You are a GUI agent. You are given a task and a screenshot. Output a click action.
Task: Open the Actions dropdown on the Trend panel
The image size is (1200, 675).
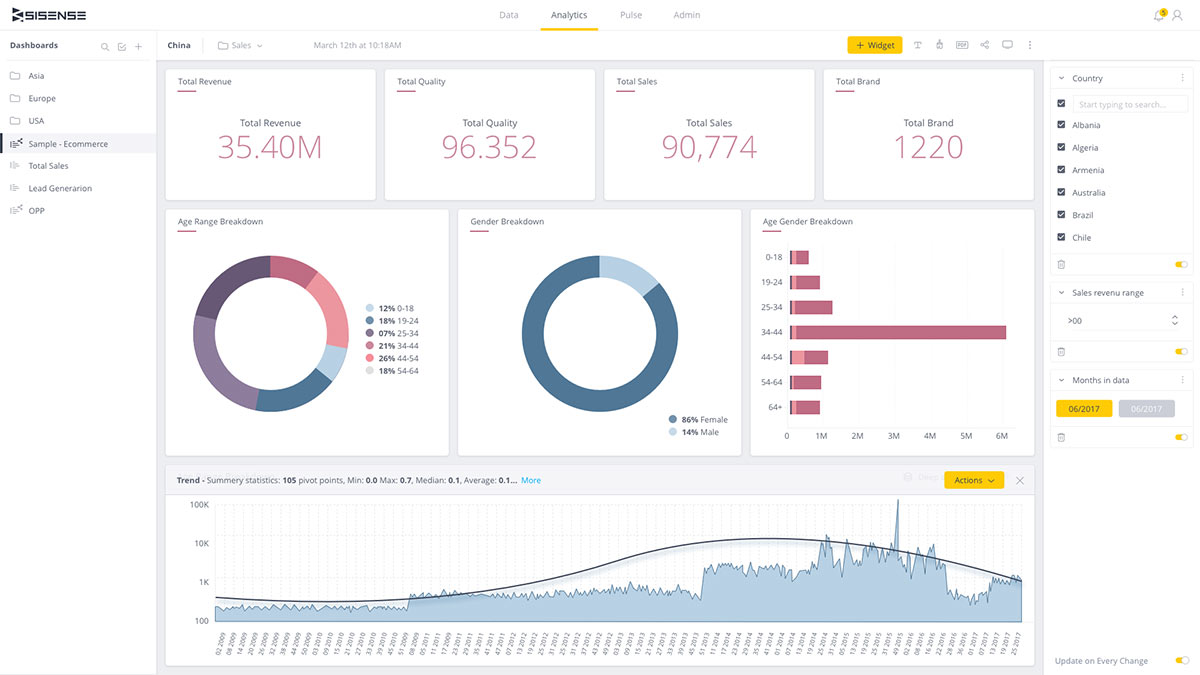pyautogui.click(x=973, y=480)
